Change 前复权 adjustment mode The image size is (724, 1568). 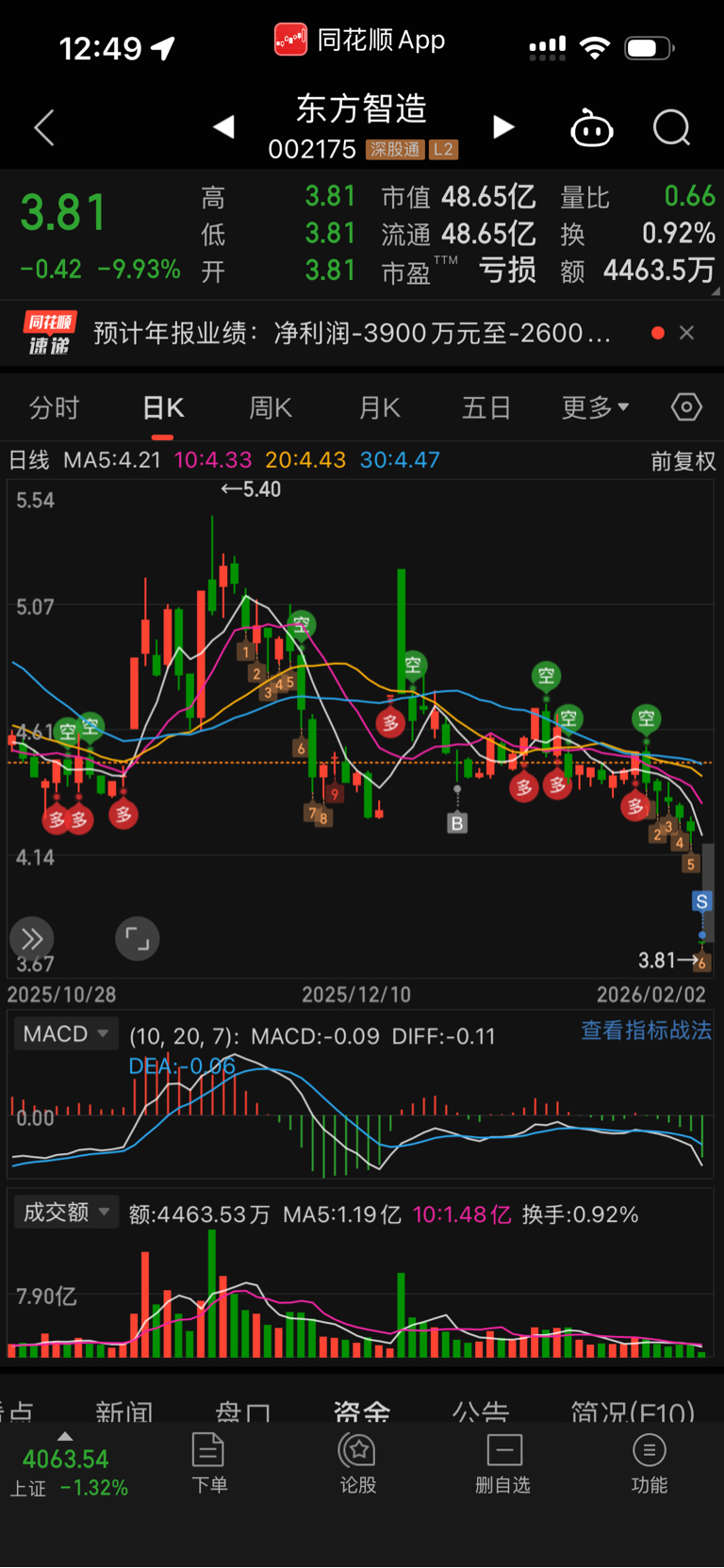[x=683, y=461]
